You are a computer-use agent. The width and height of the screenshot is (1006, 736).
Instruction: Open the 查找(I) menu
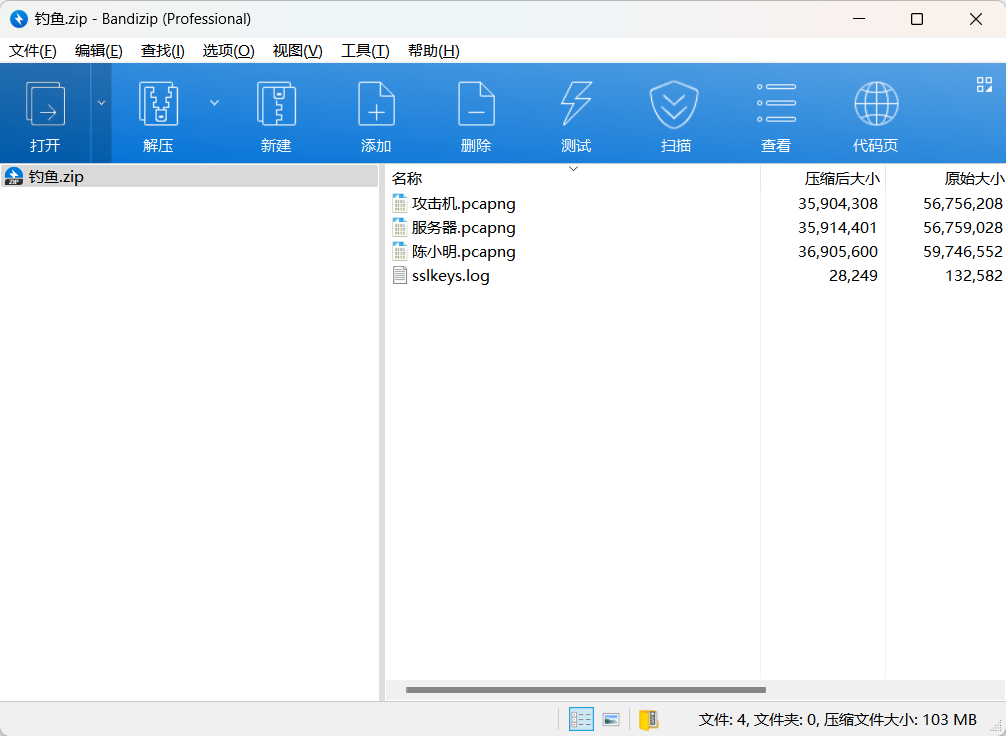pos(163,51)
